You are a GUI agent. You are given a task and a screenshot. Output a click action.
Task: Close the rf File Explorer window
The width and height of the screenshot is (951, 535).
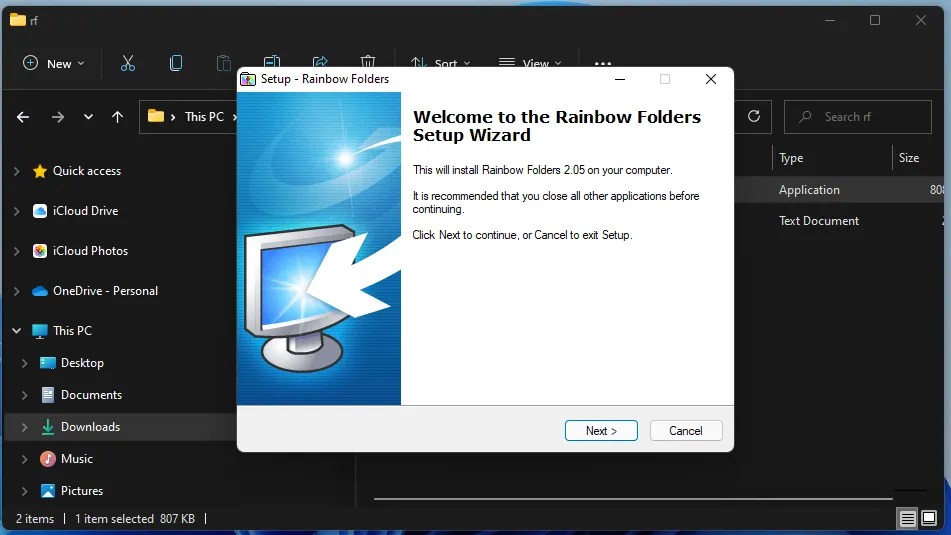click(x=921, y=21)
